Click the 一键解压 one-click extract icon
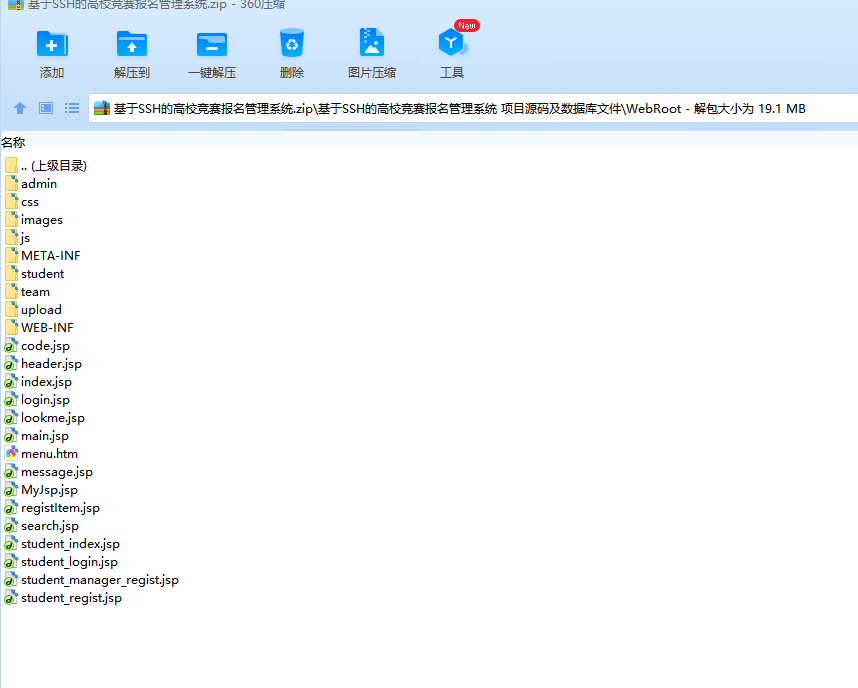 [212, 44]
